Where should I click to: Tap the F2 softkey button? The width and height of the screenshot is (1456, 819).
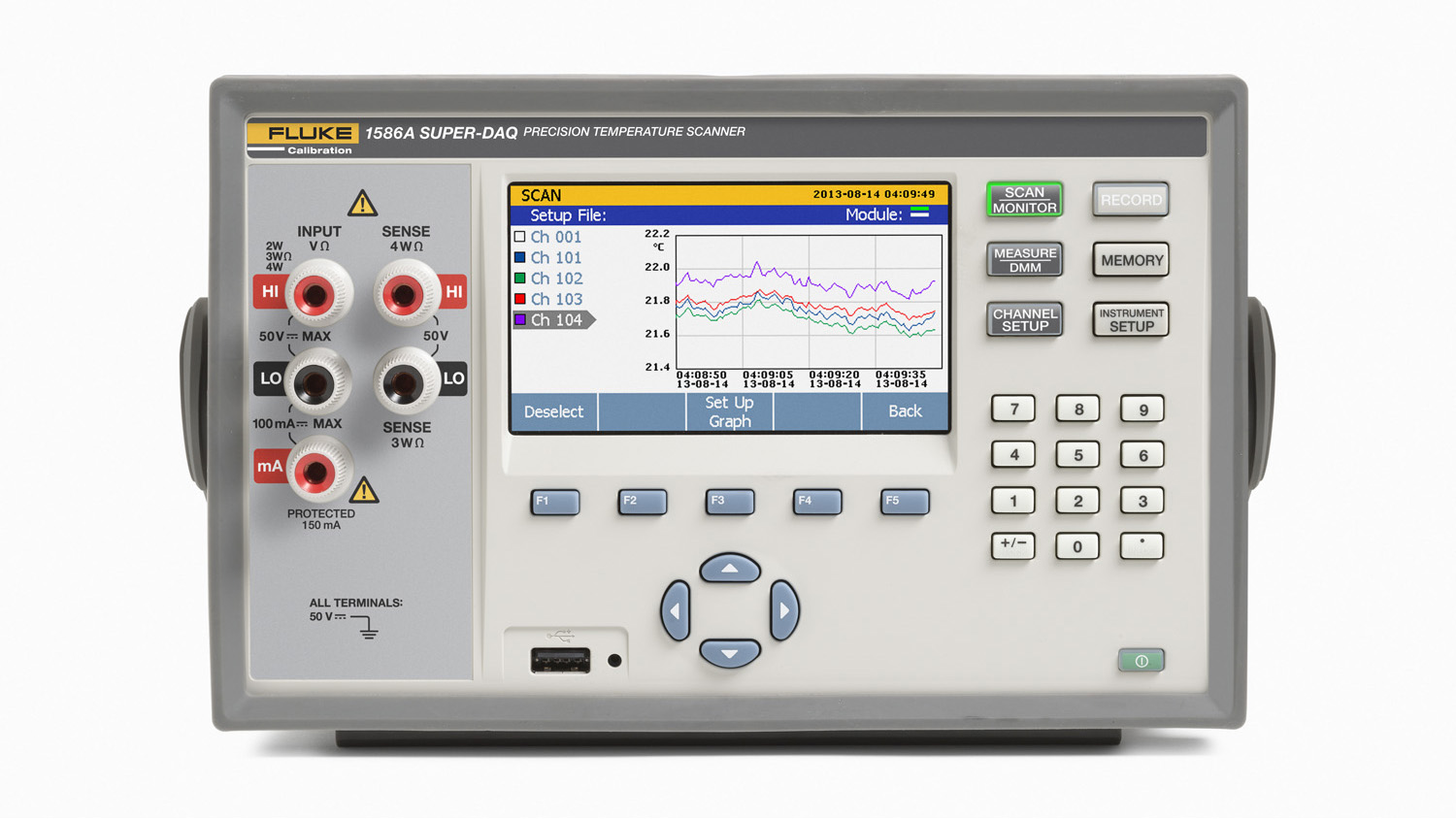(x=643, y=502)
